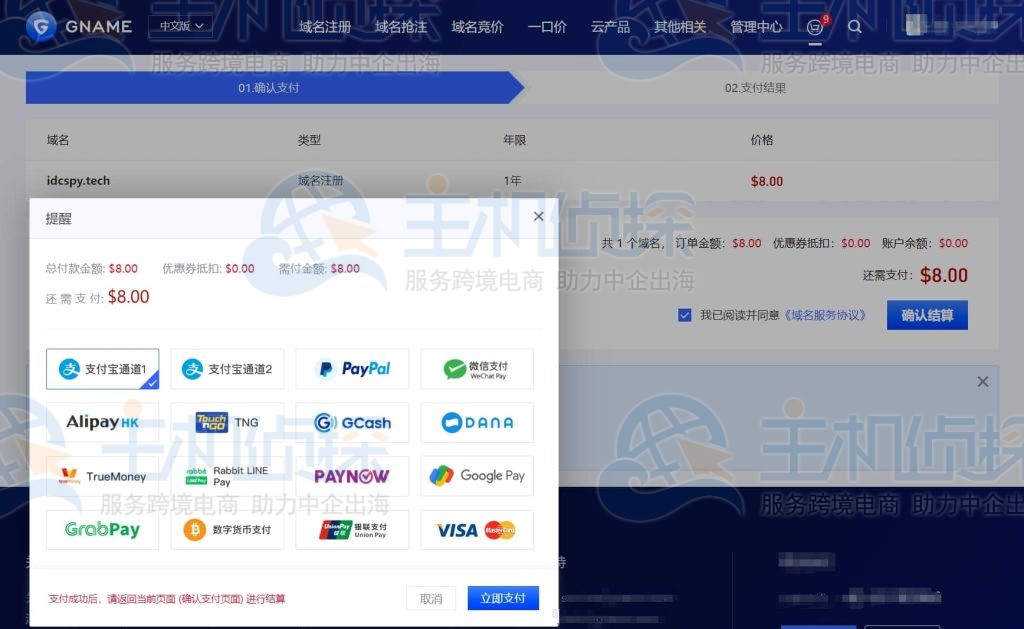Image resolution: width=1024 pixels, height=629 pixels.
Task: Open the 其他相关 dropdown
Action: (x=680, y=27)
